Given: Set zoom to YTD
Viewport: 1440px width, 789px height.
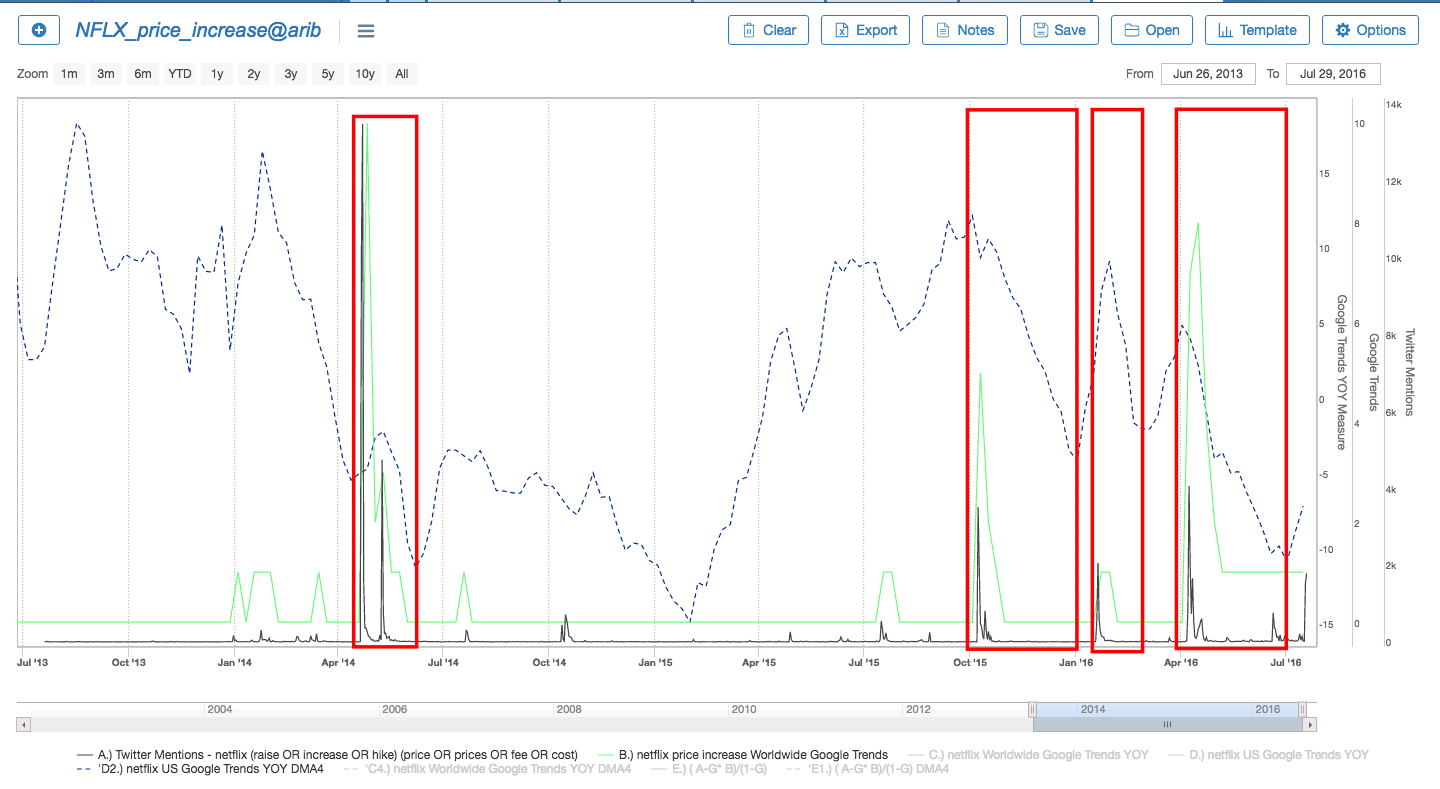Looking at the screenshot, I should click(x=180, y=74).
